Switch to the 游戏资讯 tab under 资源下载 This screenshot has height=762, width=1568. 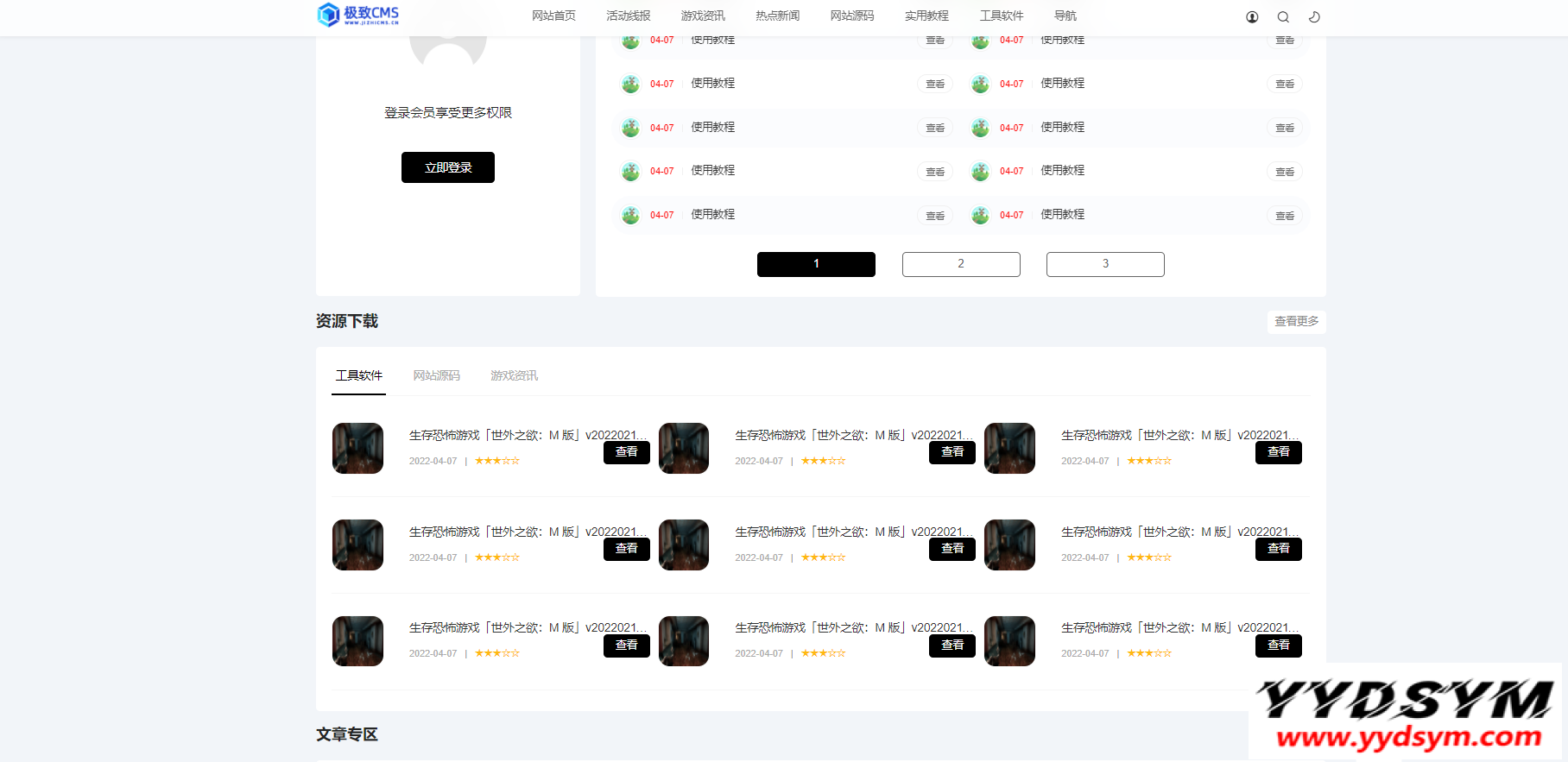pyautogui.click(x=514, y=375)
